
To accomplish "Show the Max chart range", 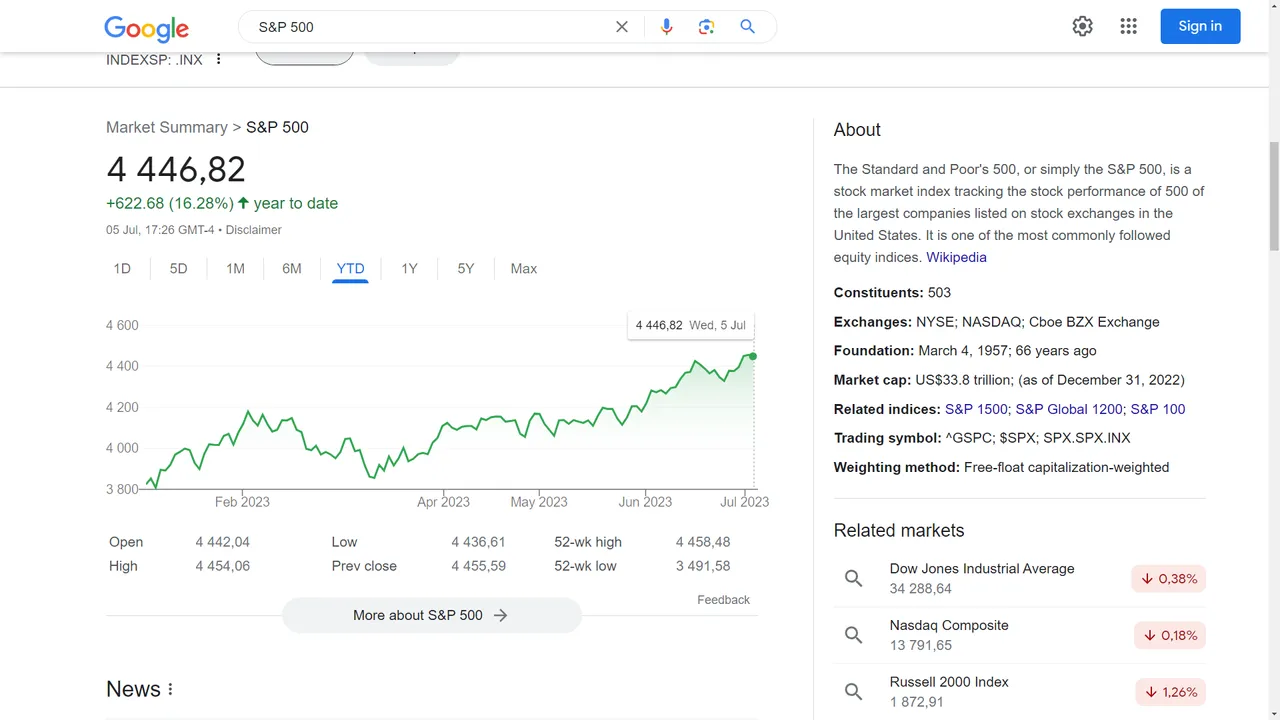I will point(524,269).
